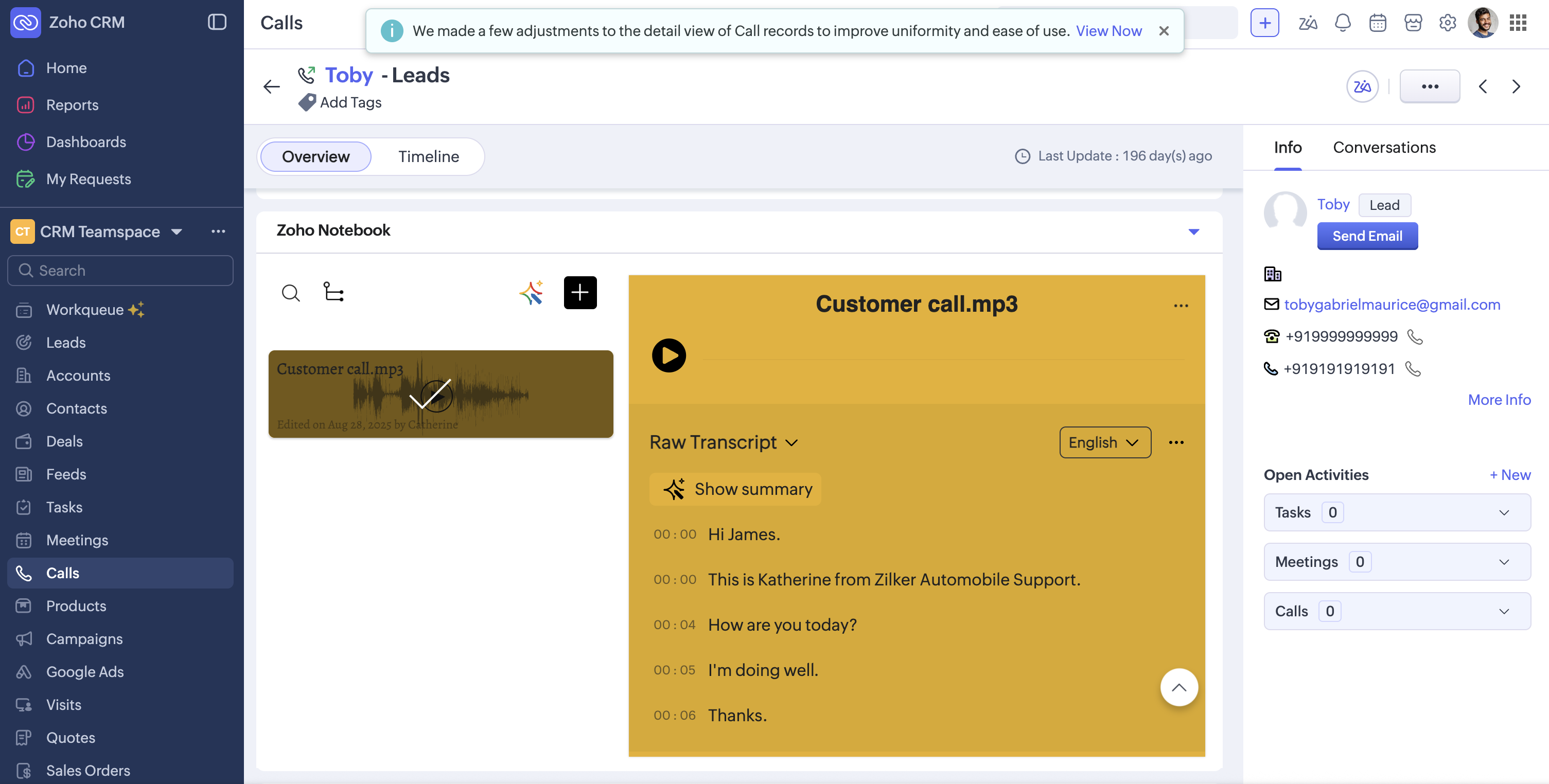Viewport: 1549px width, 784px height.
Task: Call the +919999999999 phone number icon
Action: tap(1415, 336)
